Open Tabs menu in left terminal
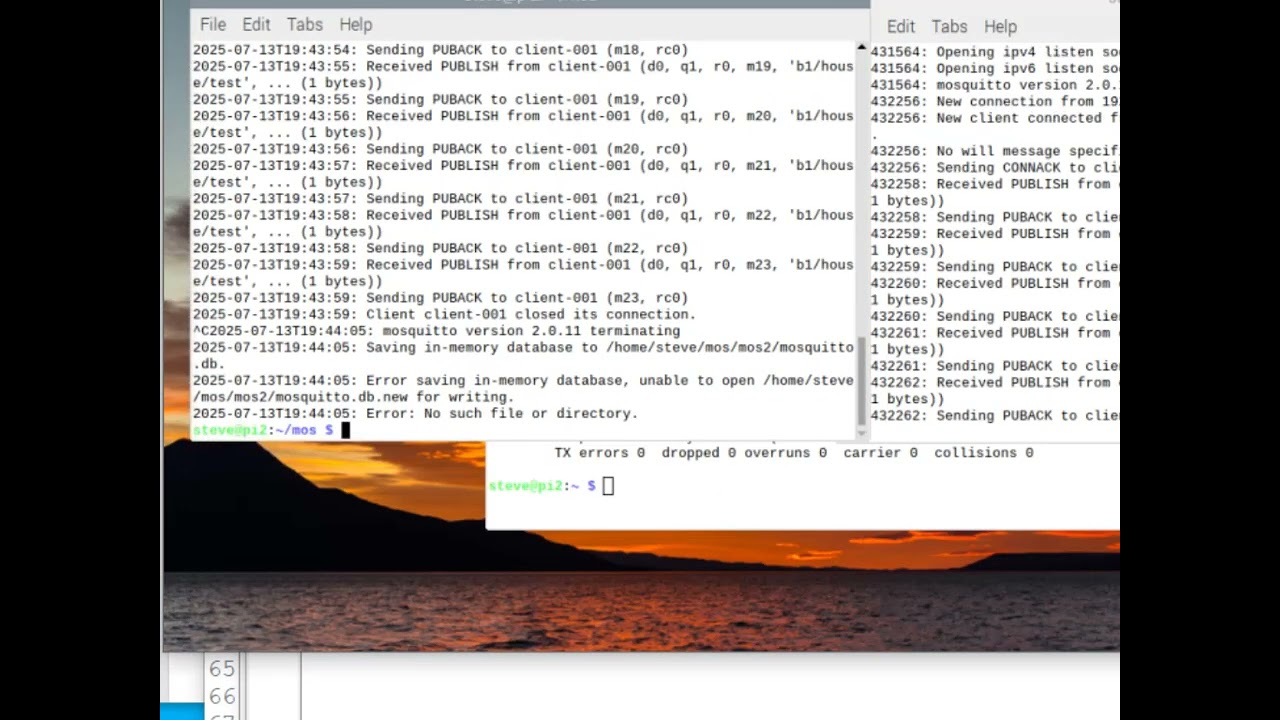Image resolution: width=1280 pixels, height=720 pixels. point(304,24)
